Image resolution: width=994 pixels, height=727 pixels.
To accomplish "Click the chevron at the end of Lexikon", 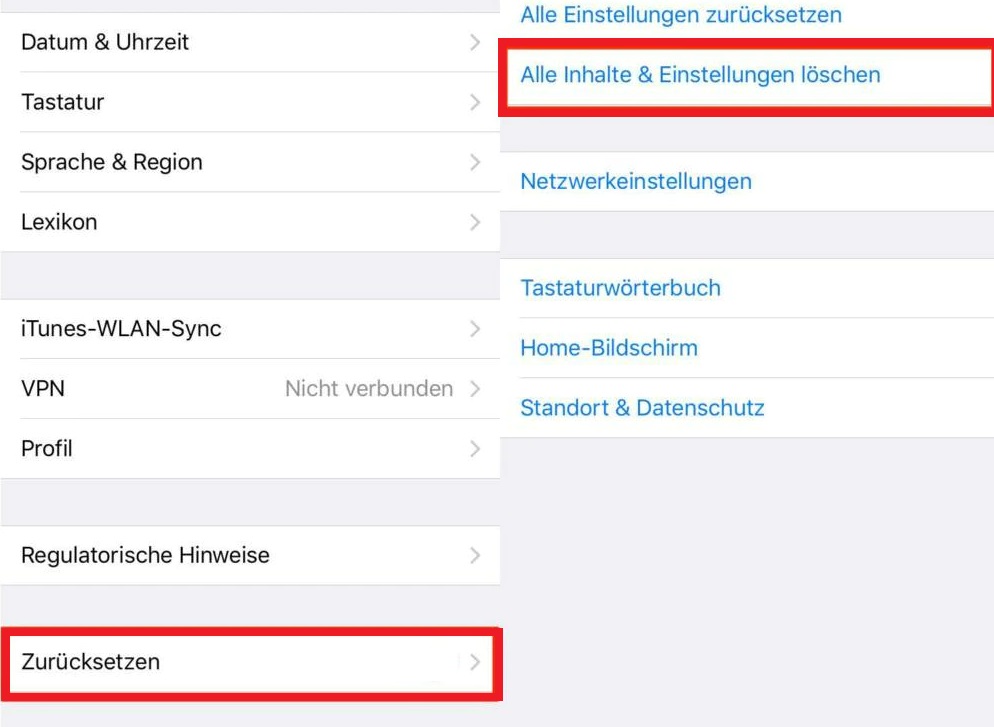I will point(475,222).
